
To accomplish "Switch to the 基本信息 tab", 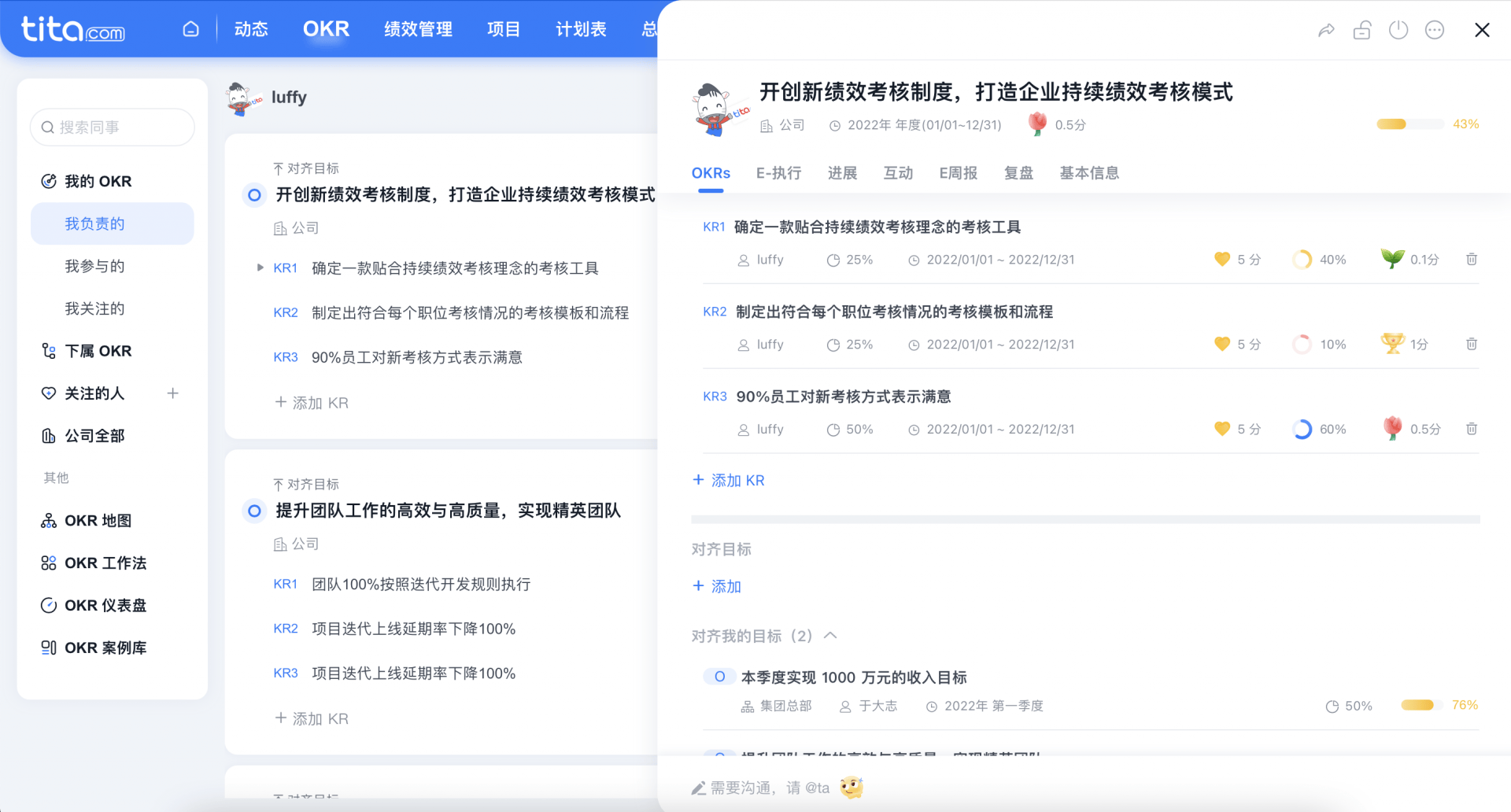I will point(1089,173).
